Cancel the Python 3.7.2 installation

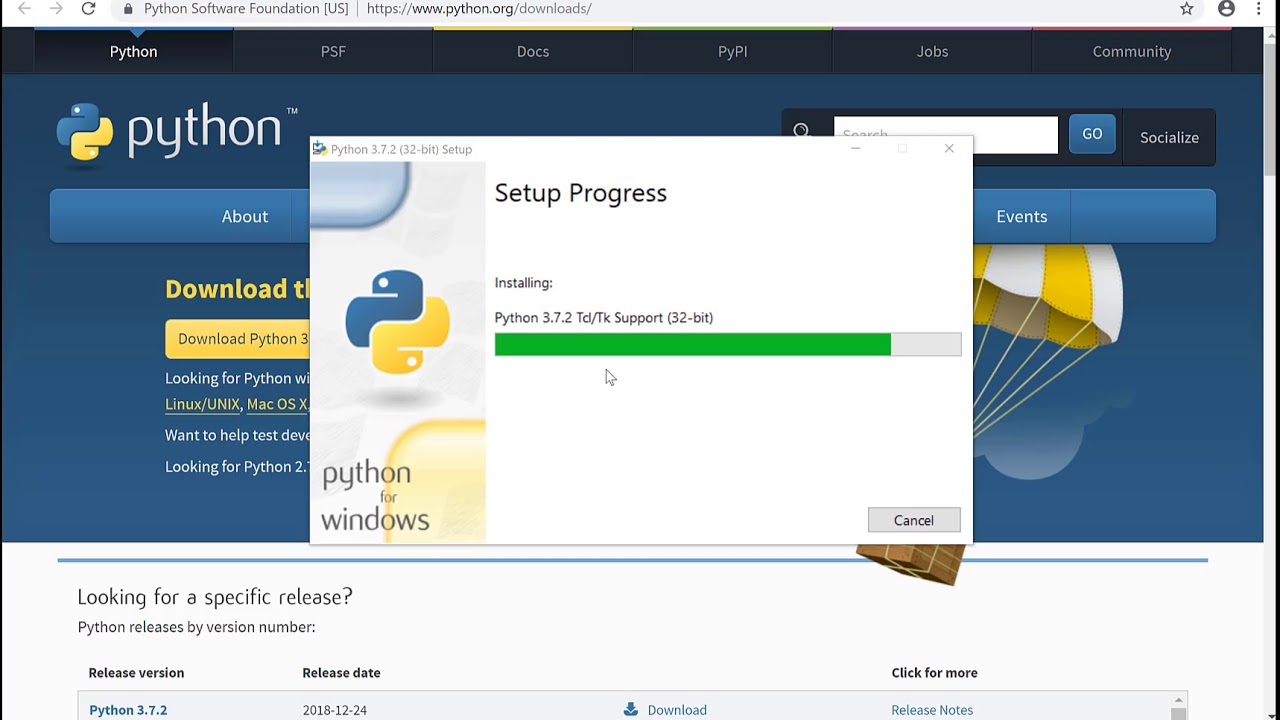[914, 520]
